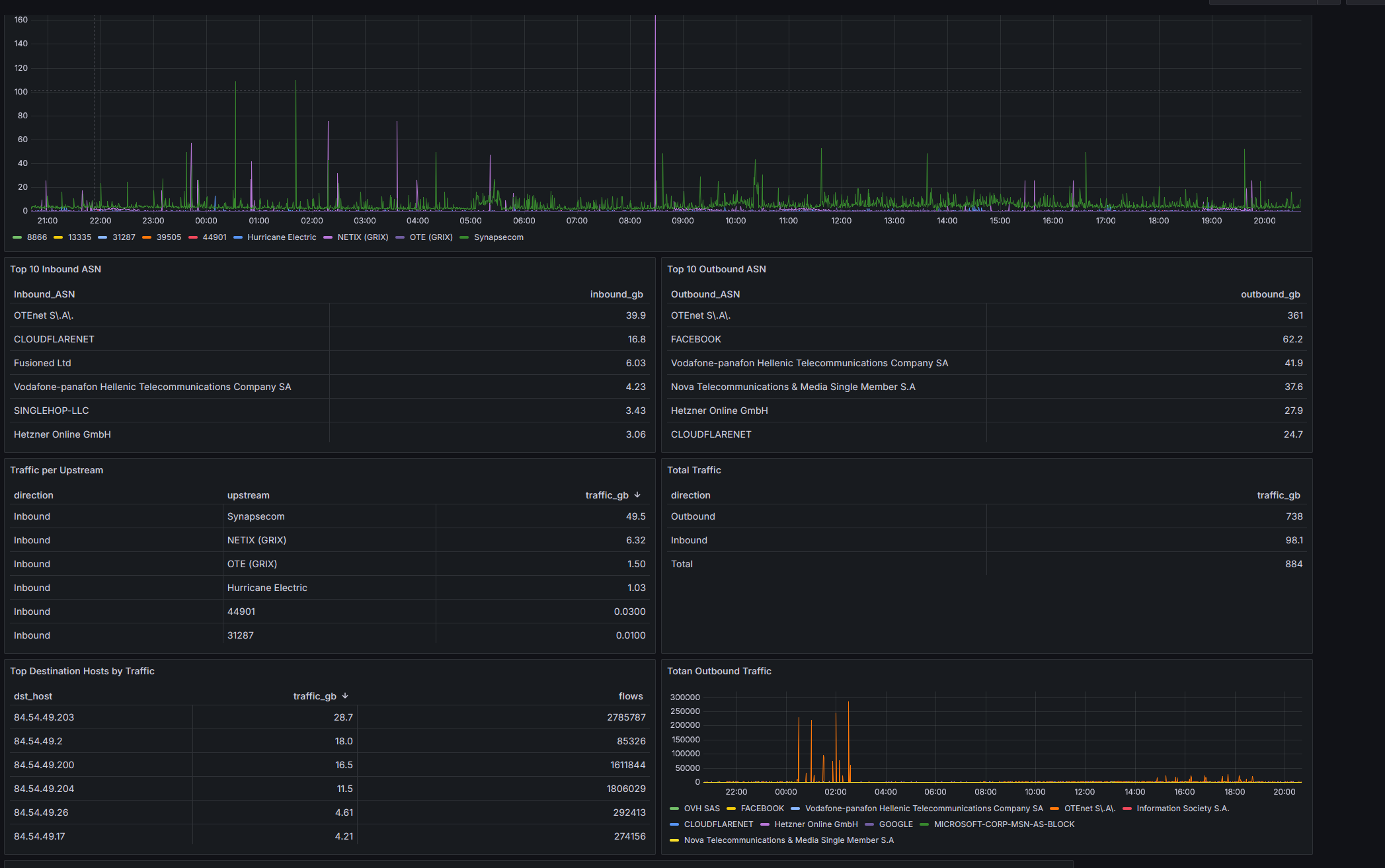1385x868 pixels.
Task: Click the sort arrow beside upstream traffic_gb header
Action: pos(637,494)
